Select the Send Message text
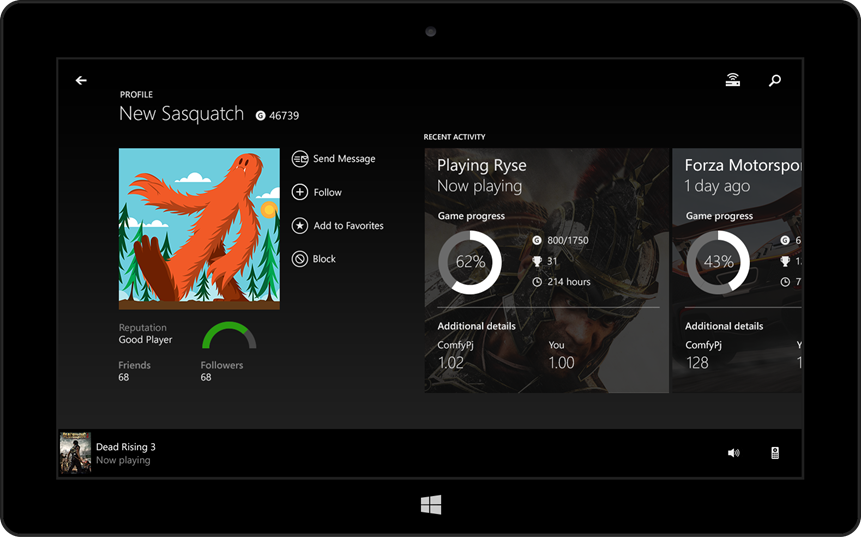This screenshot has height=538, width=861. 344,159
